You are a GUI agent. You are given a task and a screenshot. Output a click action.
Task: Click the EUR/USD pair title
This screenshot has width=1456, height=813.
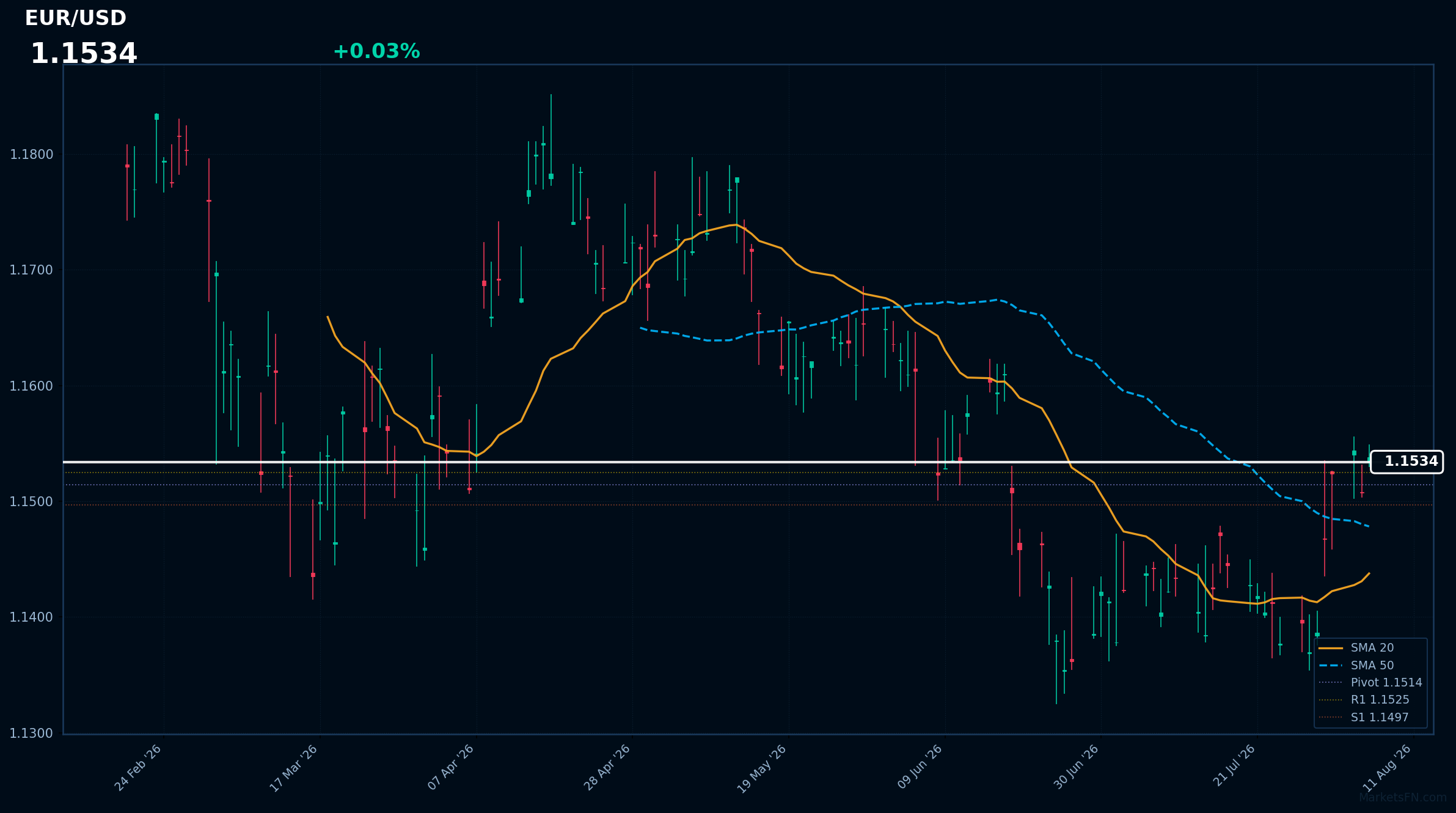[x=76, y=18]
